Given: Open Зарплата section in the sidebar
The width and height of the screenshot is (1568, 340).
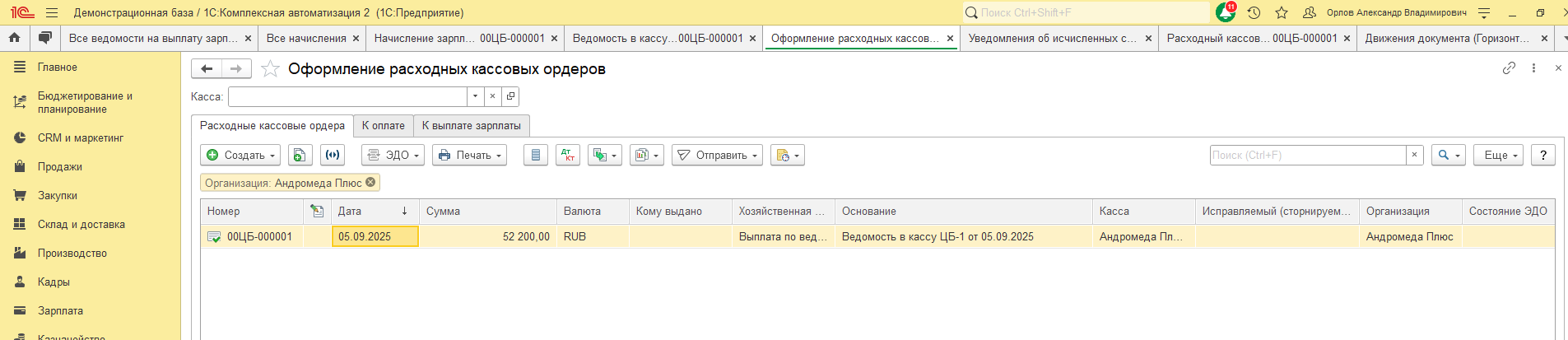Looking at the screenshot, I should click(x=60, y=310).
